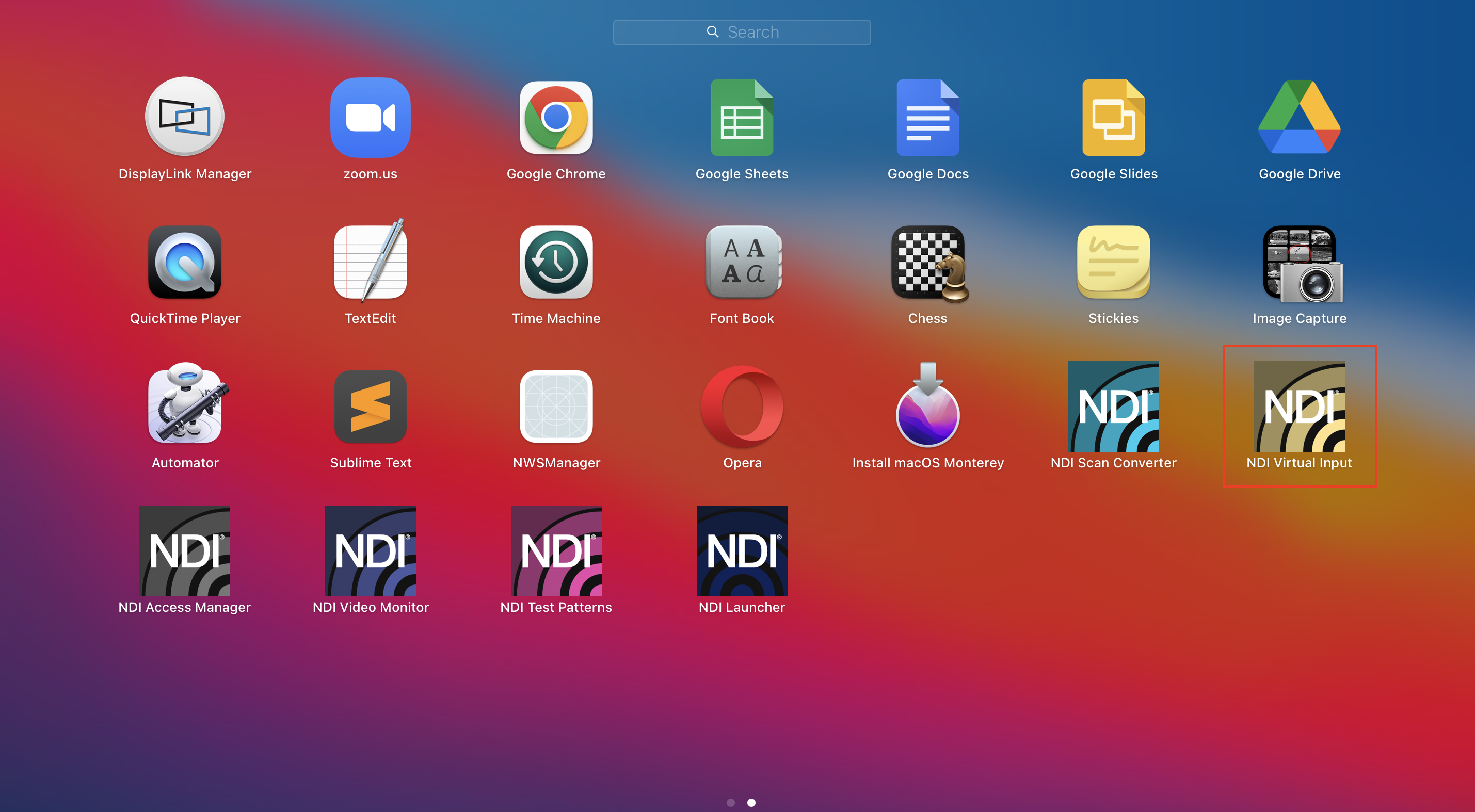
Task: Open Stickies app icon
Action: pyautogui.click(x=1114, y=262)
